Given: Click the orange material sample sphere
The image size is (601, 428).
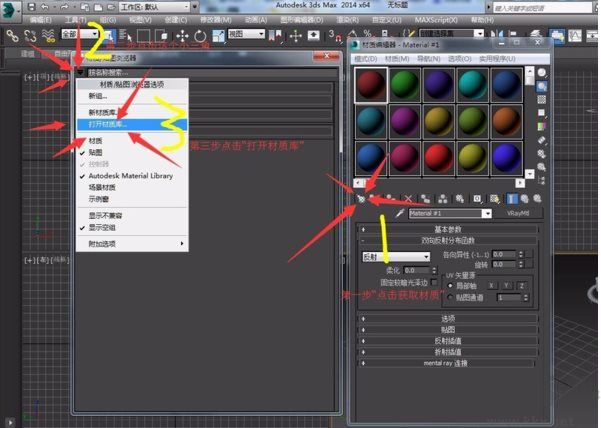Looking at the screenshot, I should point(506,121).
